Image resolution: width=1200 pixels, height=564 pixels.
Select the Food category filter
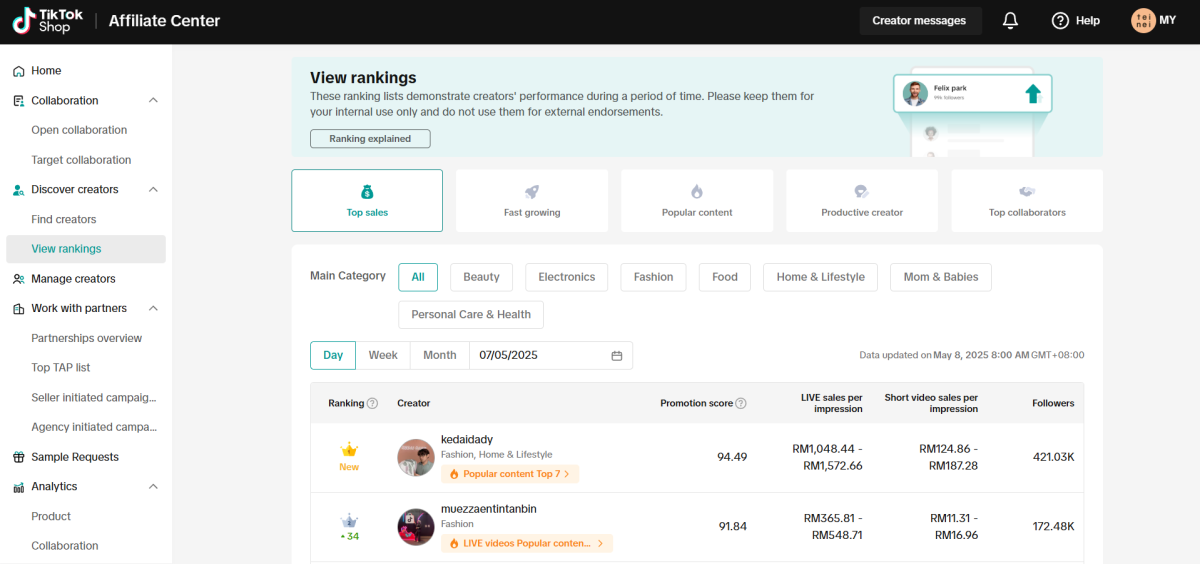[x=725, y=277]
